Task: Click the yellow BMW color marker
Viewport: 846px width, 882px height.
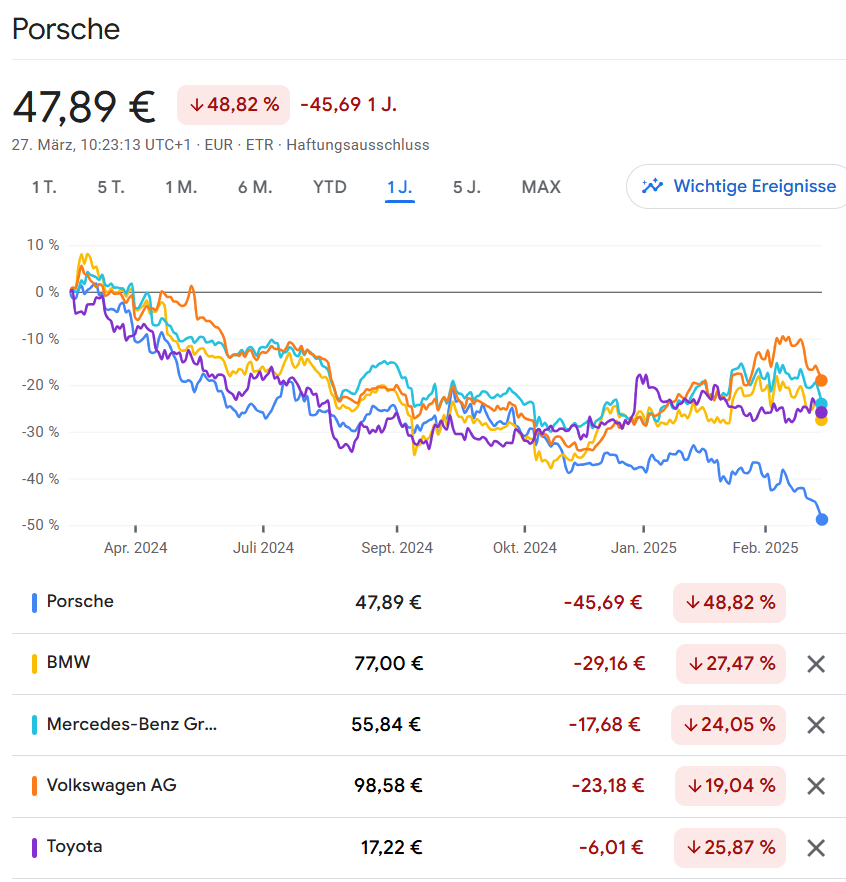Action: 34,664
